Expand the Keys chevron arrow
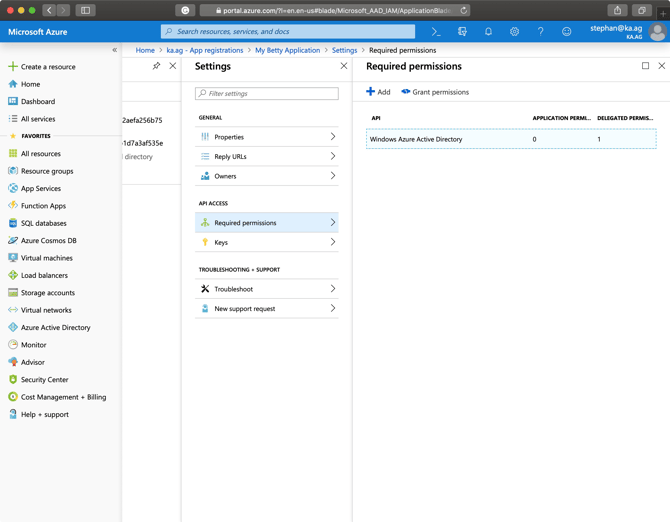This screenshot has height=522, width=670. tap(332, 242)
